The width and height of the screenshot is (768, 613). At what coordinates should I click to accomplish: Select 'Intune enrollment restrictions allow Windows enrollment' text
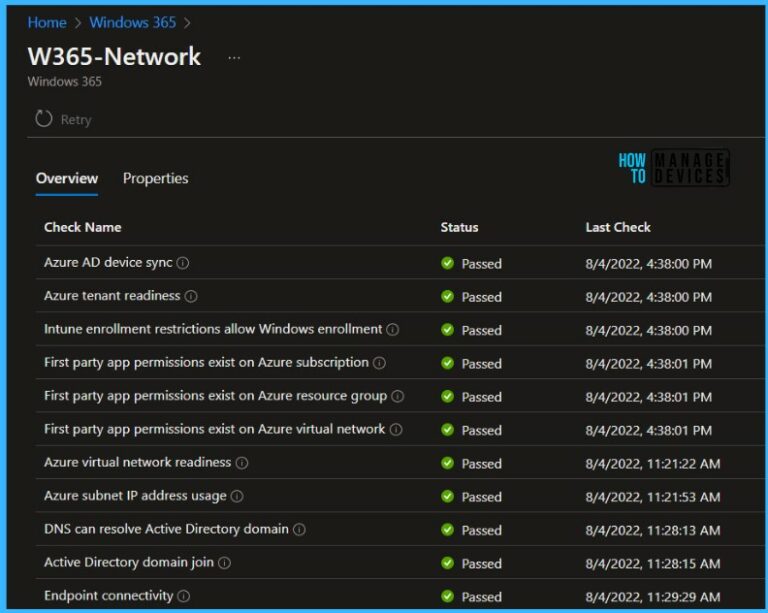tap(213, 329)
